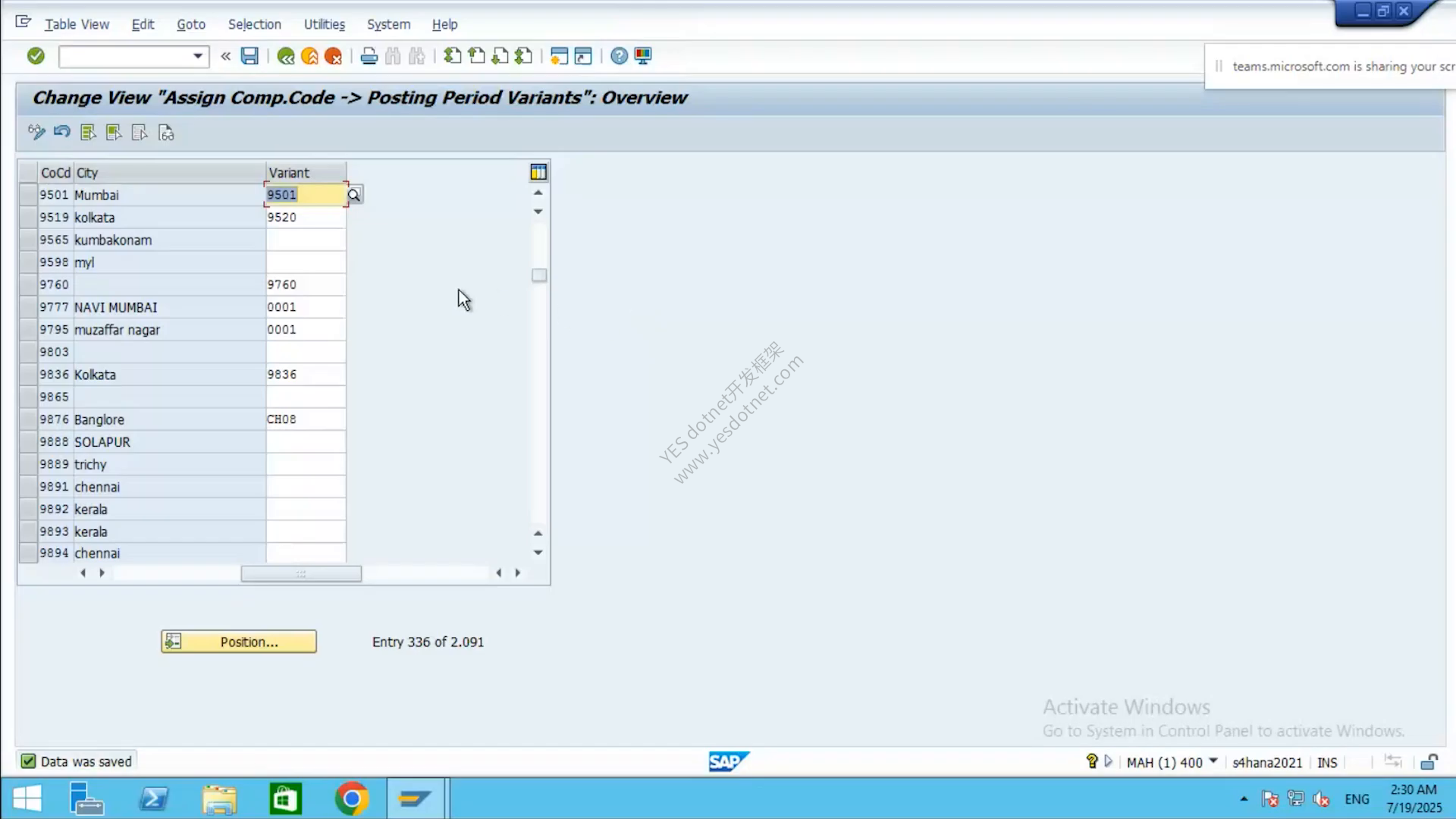Click the empty Variant field for kumbakonam
The height and width of the screenshot is (819, 1456).
pyautogui.click(x=306, y=240)
